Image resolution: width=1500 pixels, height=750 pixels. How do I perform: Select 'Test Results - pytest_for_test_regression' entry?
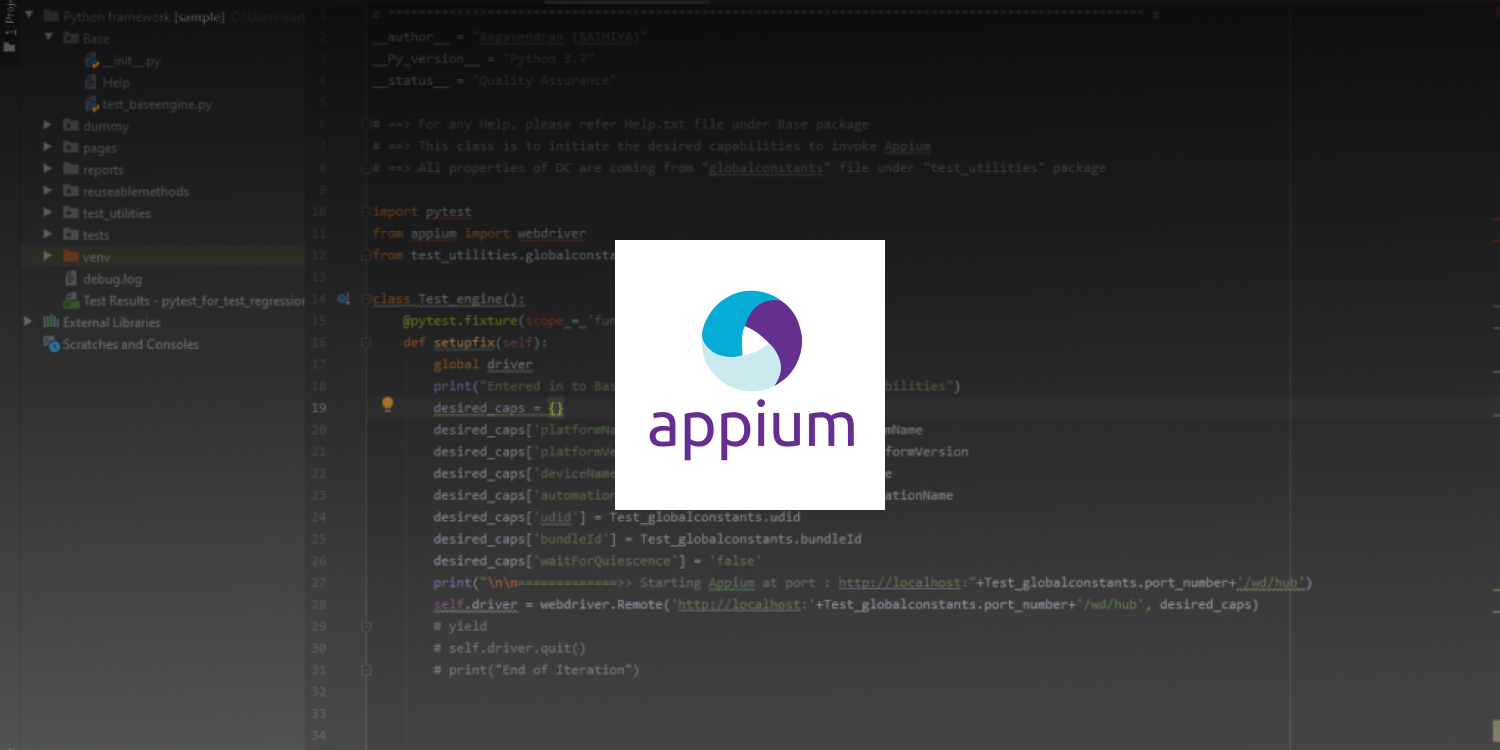click(x=194, y=301)
